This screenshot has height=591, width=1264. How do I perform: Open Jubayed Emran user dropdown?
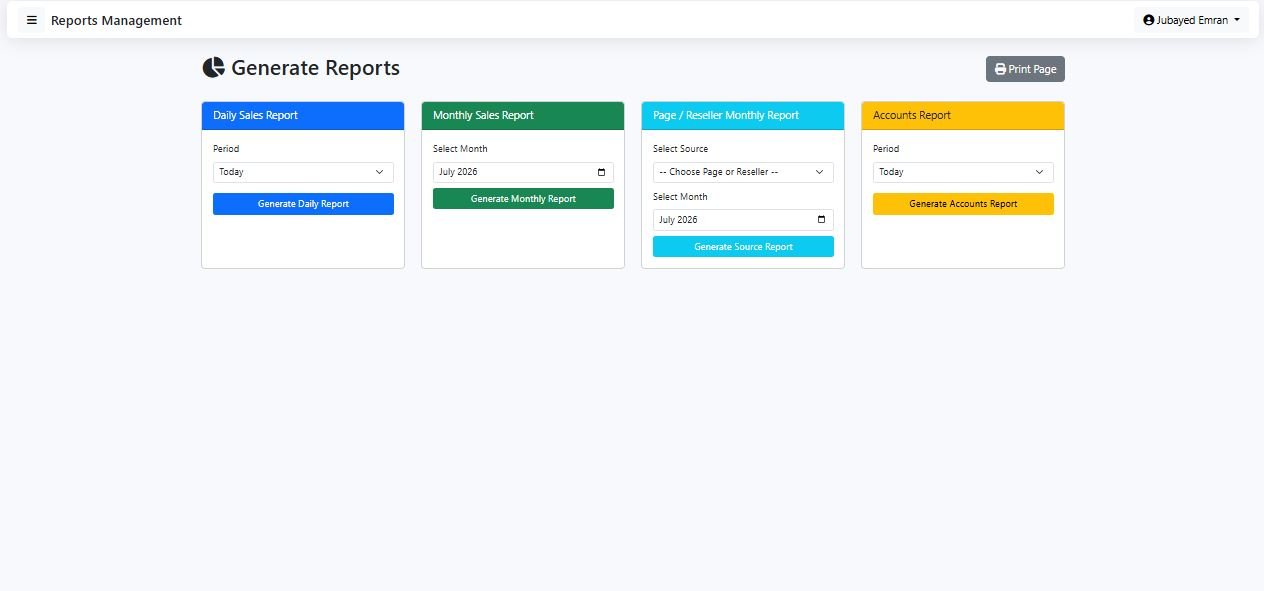(x=1191, y=20)
